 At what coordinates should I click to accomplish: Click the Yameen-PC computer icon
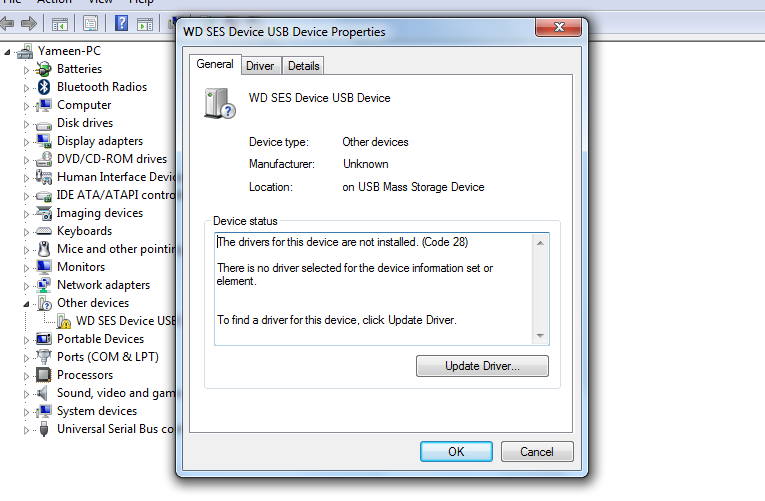coord(25,51)
